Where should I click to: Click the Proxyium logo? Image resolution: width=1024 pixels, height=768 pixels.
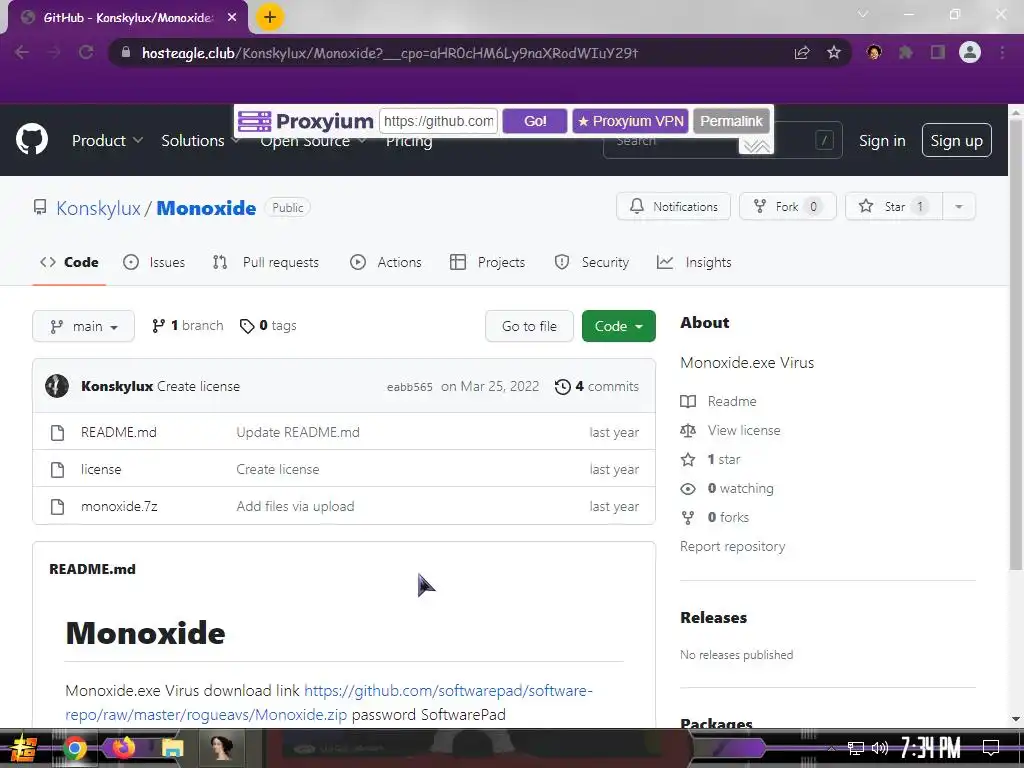click(x=305, y=121)
